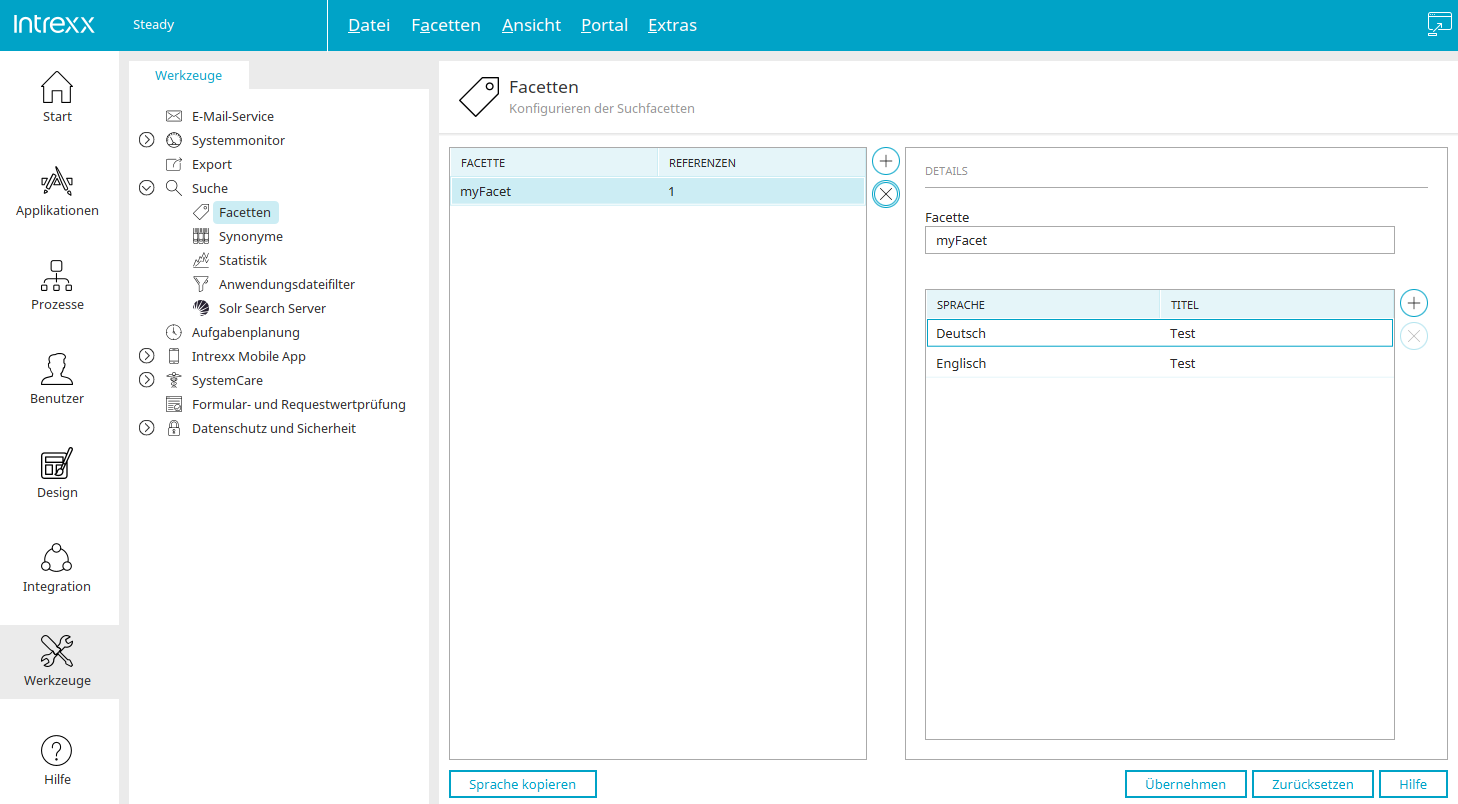Image resolution: width=1458 pixels, height=804 pixels.
Task: Click the Übernehmen button
Action: click(1185, 784)
